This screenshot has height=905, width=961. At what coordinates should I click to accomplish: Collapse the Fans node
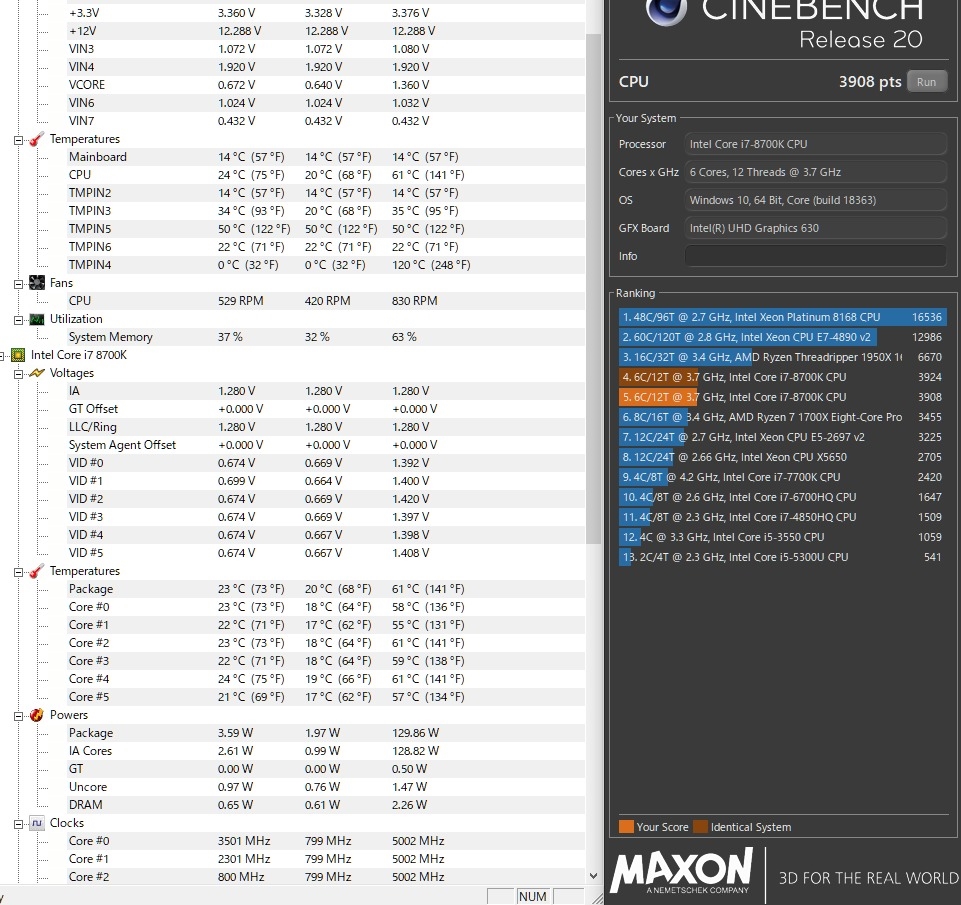point(18,284)
